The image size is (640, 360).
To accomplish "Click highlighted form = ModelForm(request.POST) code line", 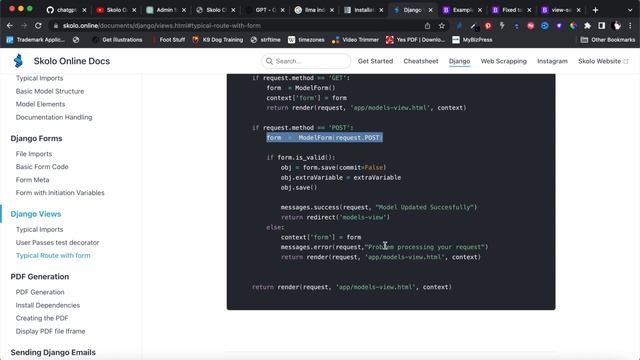I will click(324, 138).
